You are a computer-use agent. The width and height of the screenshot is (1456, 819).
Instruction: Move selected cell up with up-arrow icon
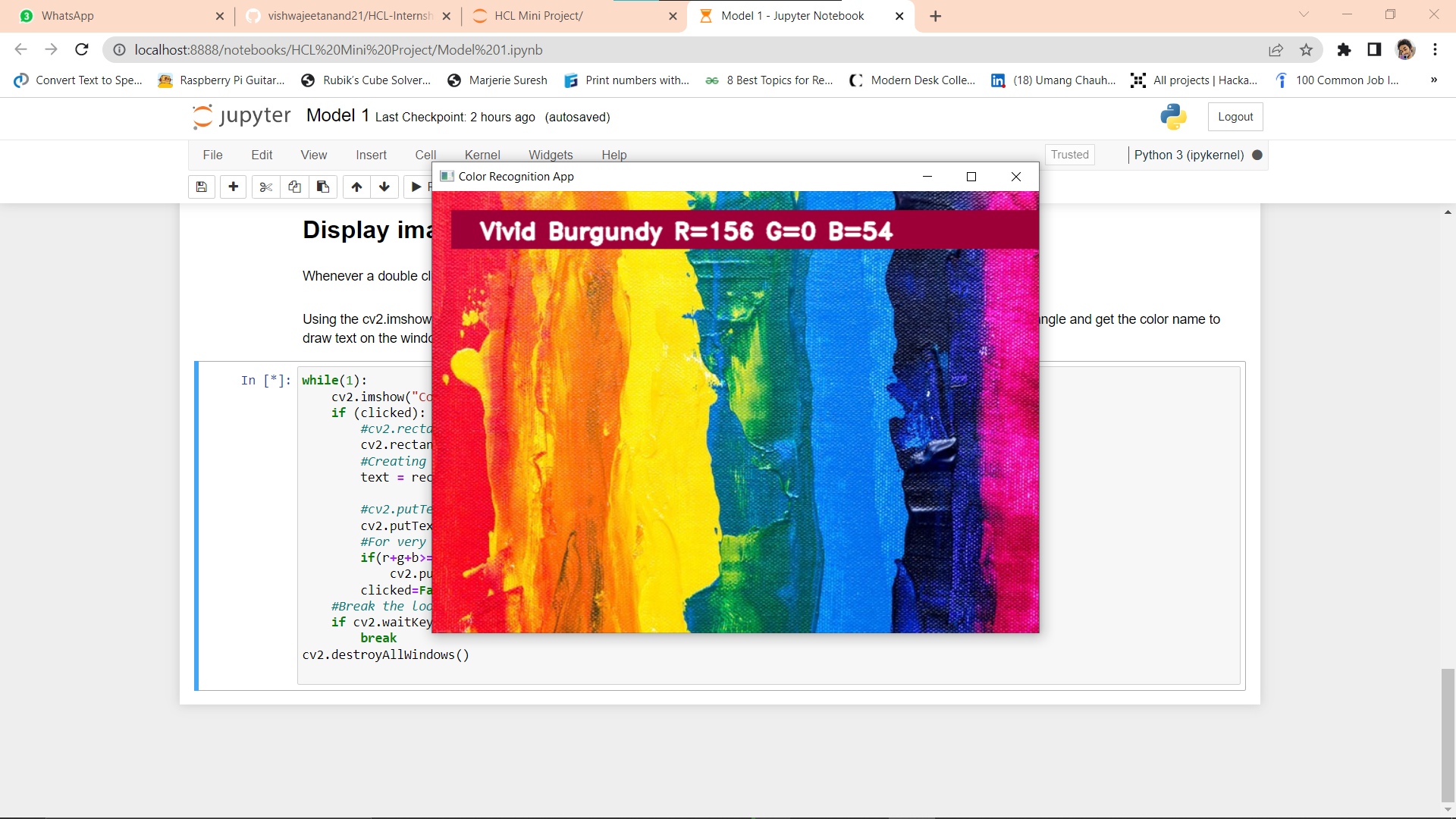(x=356, y=187)
